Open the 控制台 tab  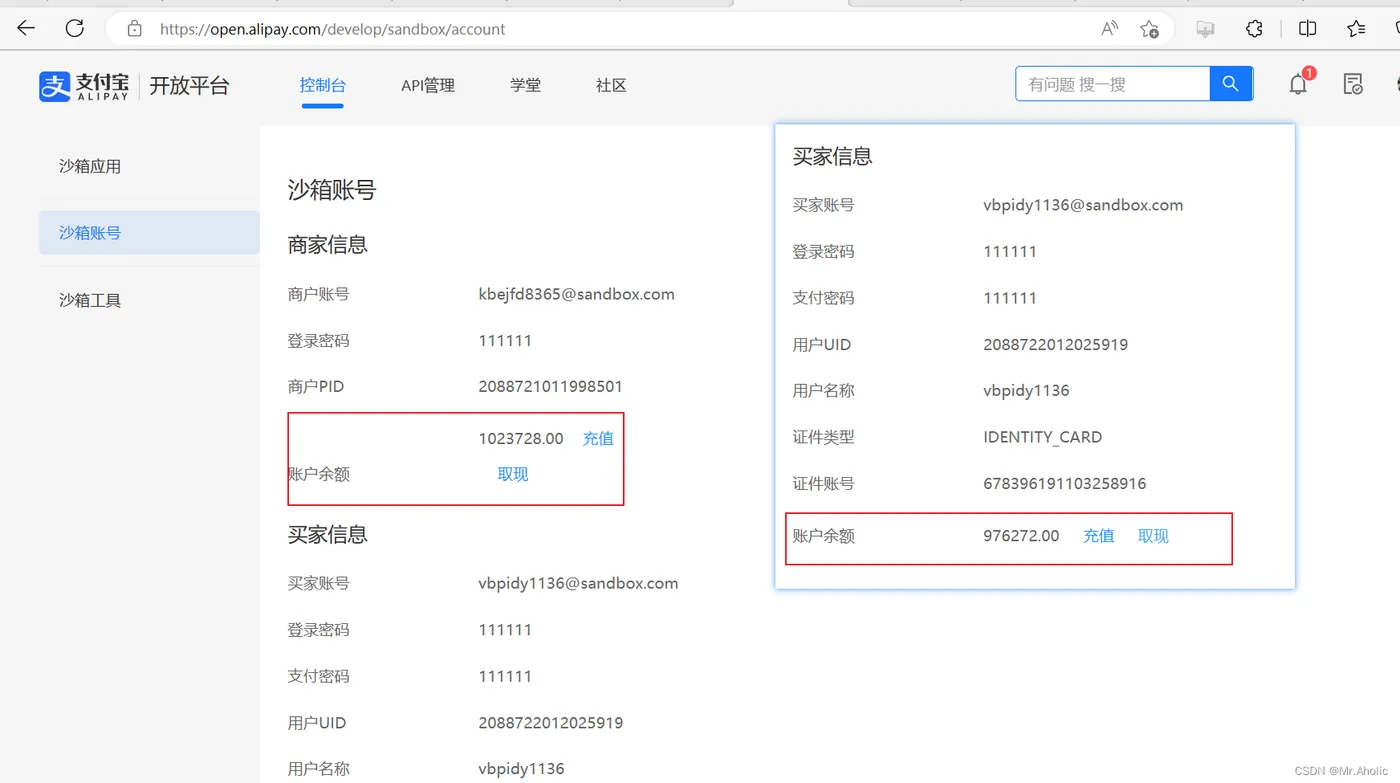322,85
